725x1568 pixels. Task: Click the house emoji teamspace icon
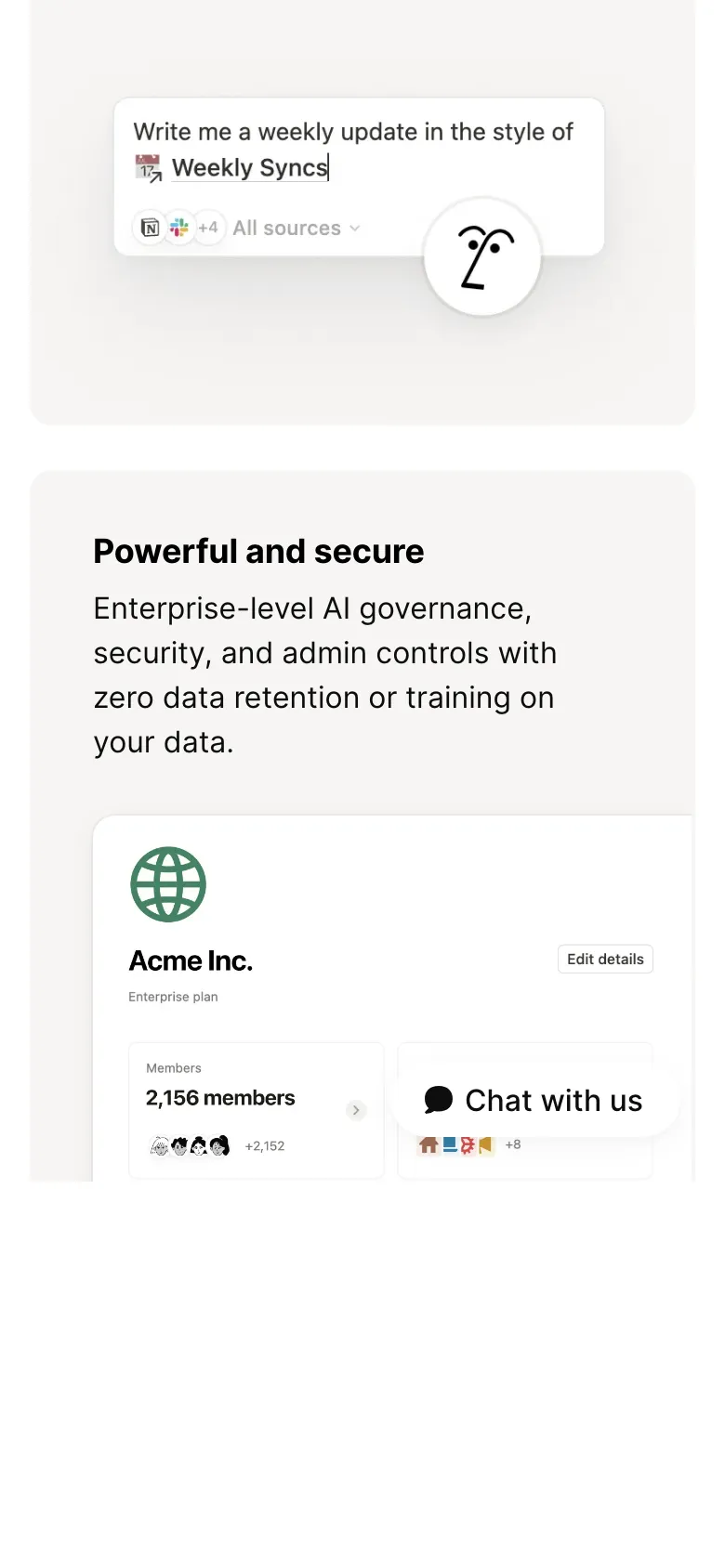tap(428, 1145)
